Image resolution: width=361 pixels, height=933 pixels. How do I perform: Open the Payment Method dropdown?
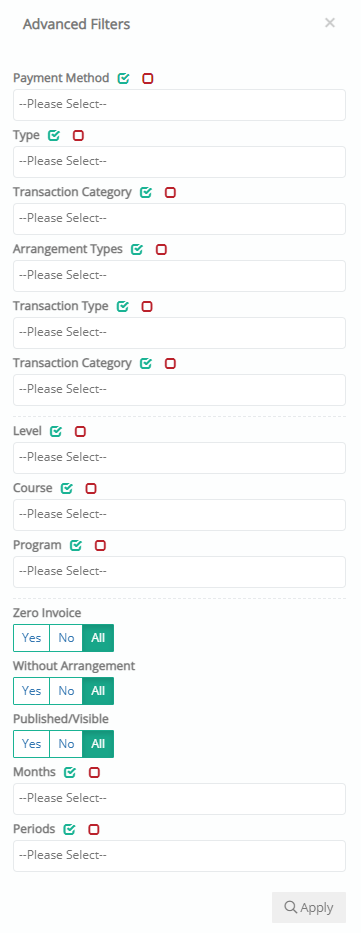[x=179, y=105]
